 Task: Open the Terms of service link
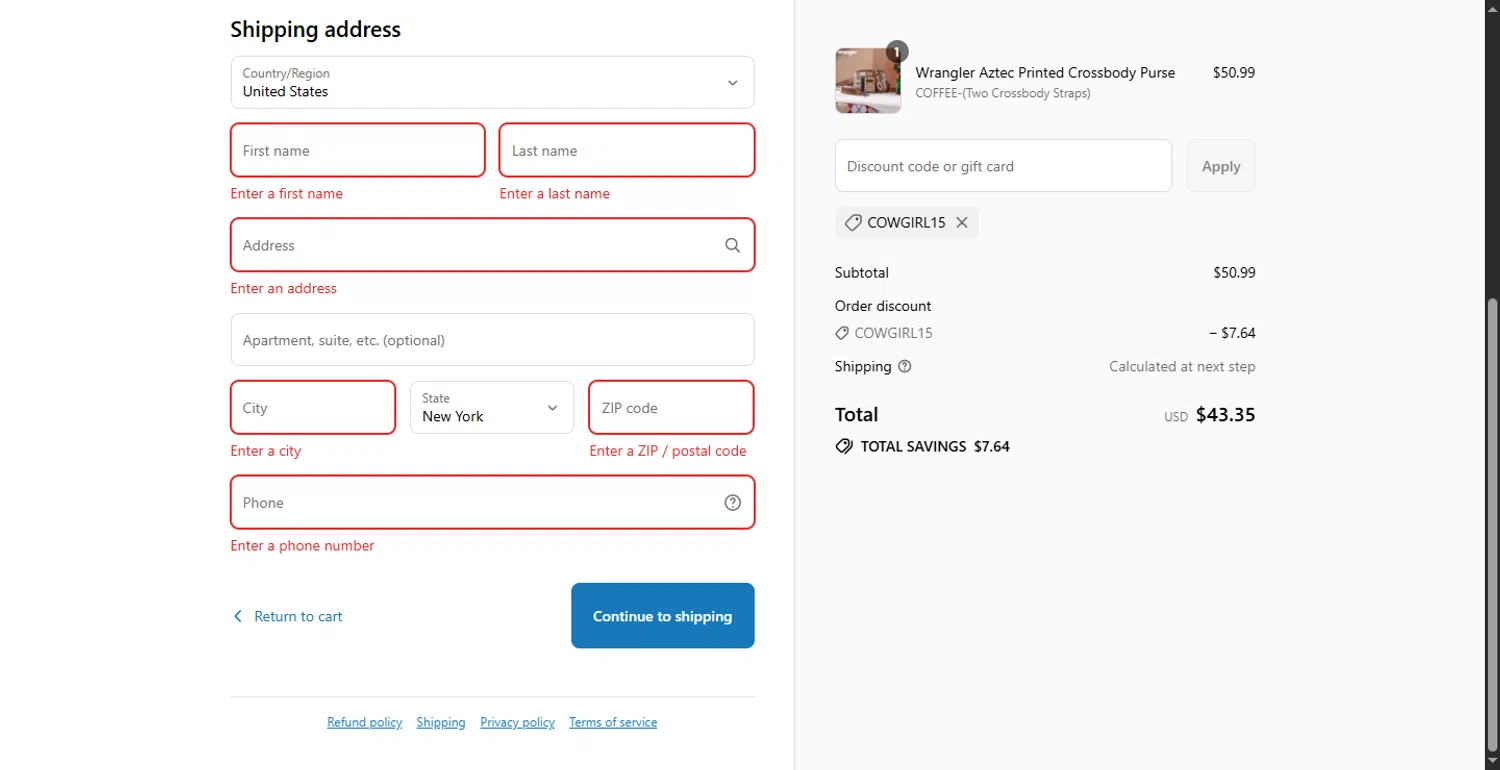point(613,723)
